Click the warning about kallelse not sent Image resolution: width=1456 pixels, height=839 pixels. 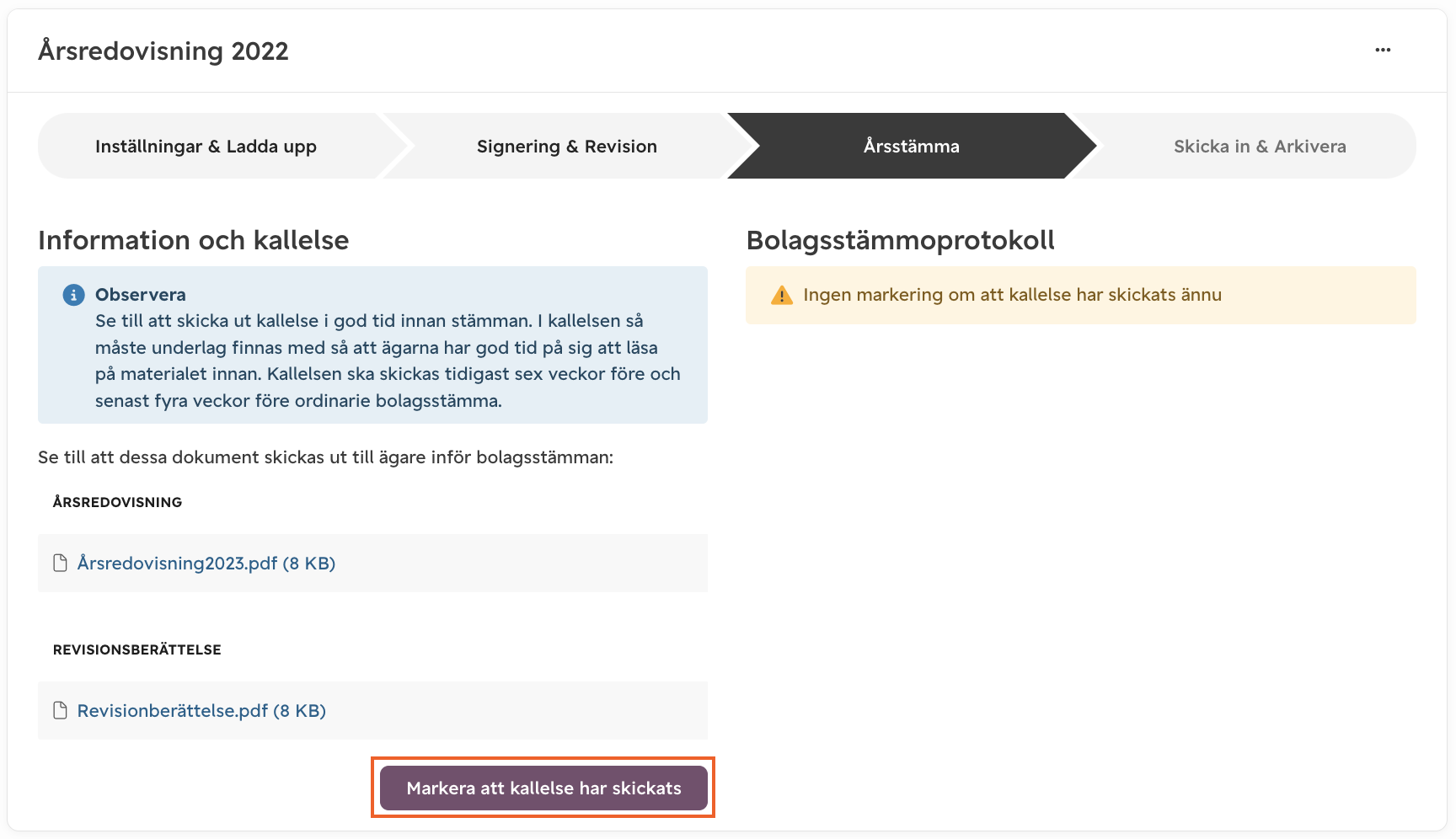click(x=1012, y=295)
